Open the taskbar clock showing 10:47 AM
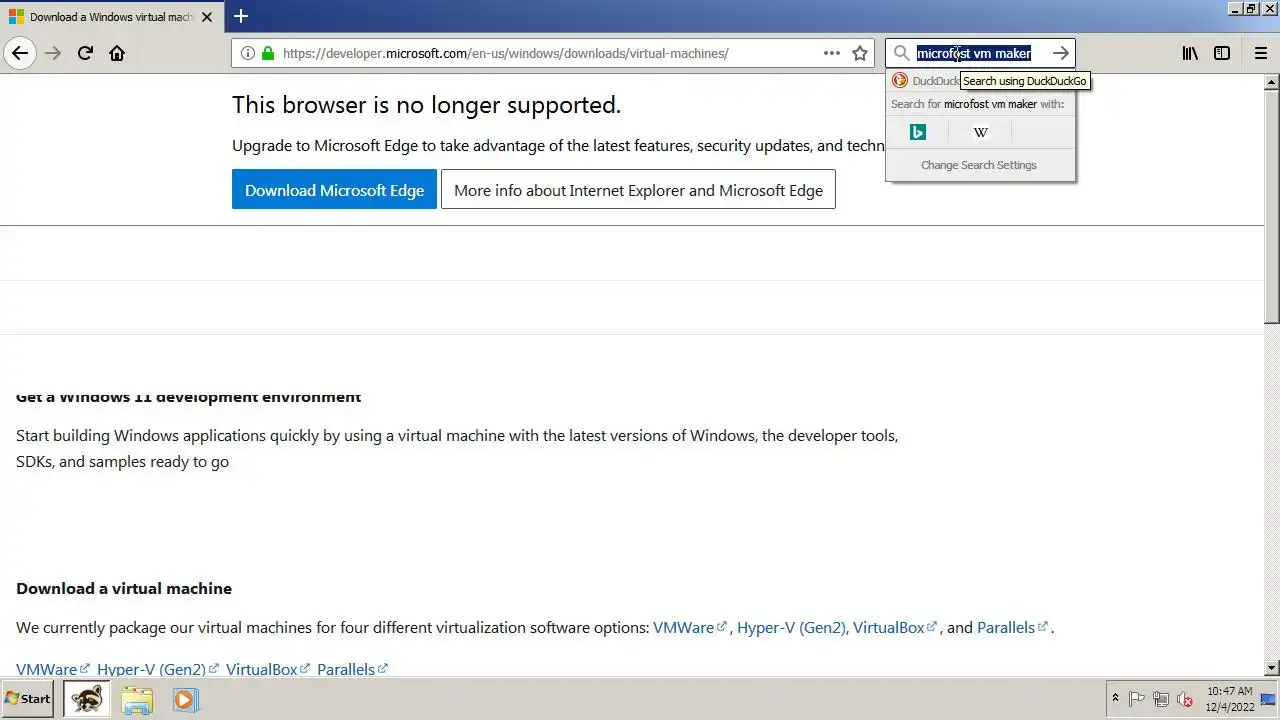The width and height of the screenshot is (1280, 720). pos(1229,699)
